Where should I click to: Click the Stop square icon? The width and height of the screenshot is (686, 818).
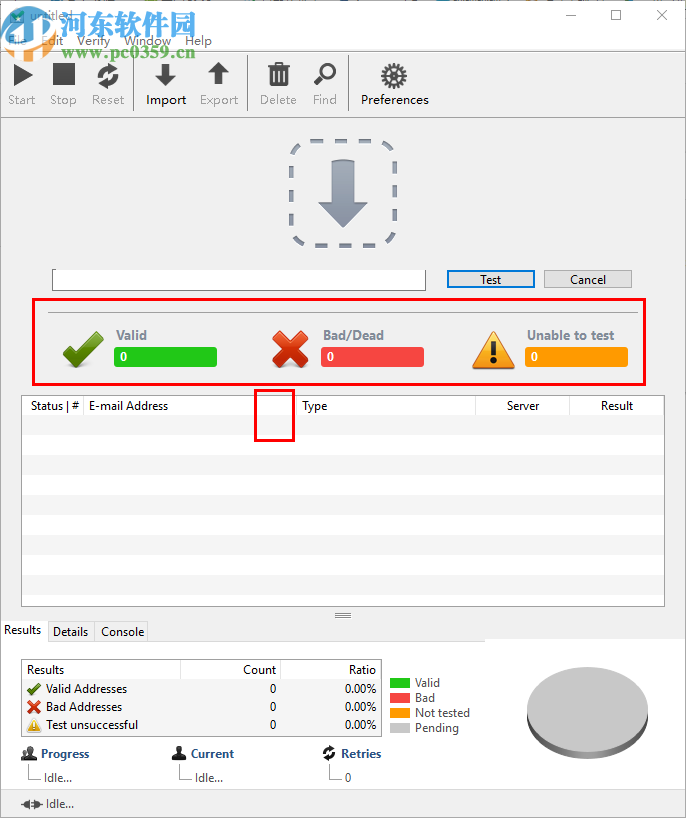pyautogui.click(x=64, y=74)
